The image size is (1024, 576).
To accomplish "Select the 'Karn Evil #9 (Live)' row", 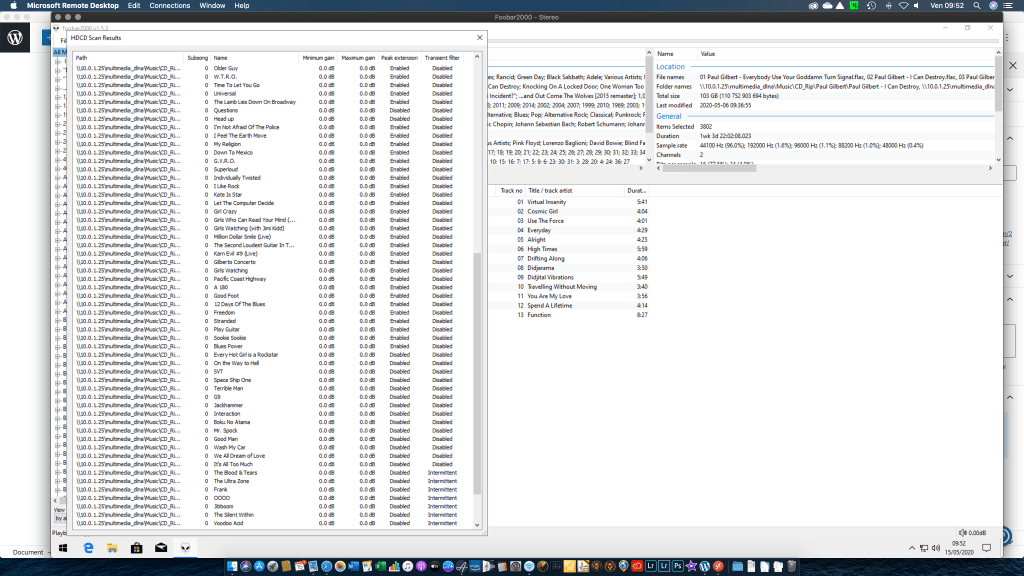I will pos(236,254).
